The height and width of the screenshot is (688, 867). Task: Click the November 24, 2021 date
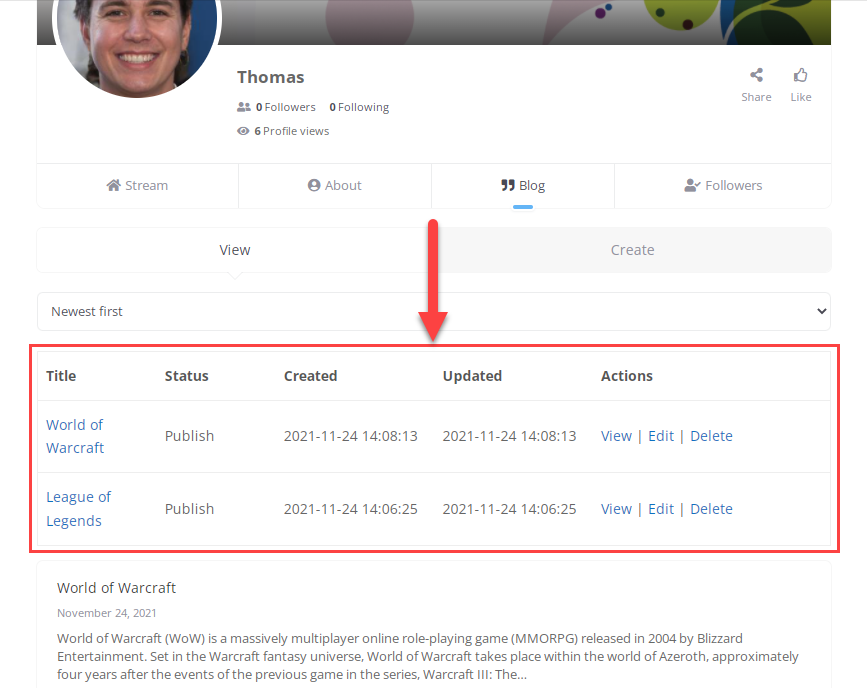pyautogui.click(x=107, y=613)
